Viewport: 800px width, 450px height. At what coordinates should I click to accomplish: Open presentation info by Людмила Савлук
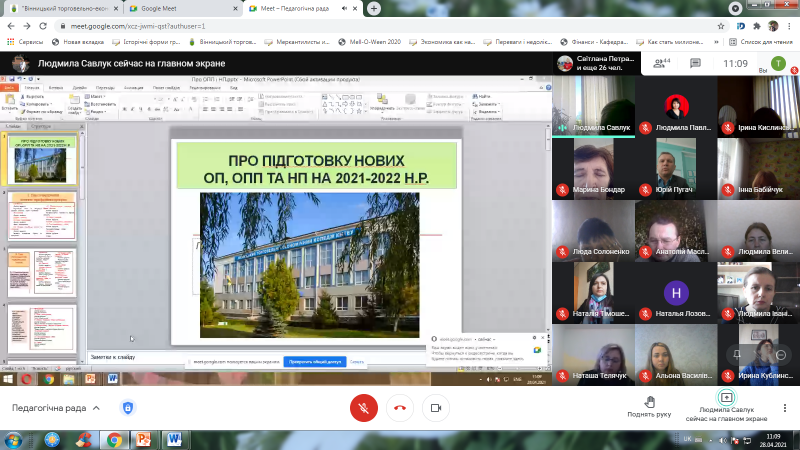tap(726, 407)
